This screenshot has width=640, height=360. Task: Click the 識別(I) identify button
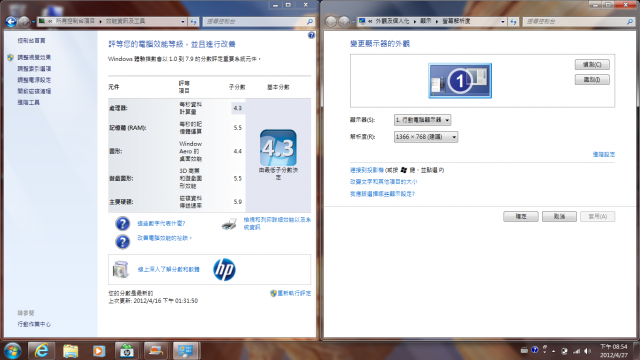click(x=592, y=80)
